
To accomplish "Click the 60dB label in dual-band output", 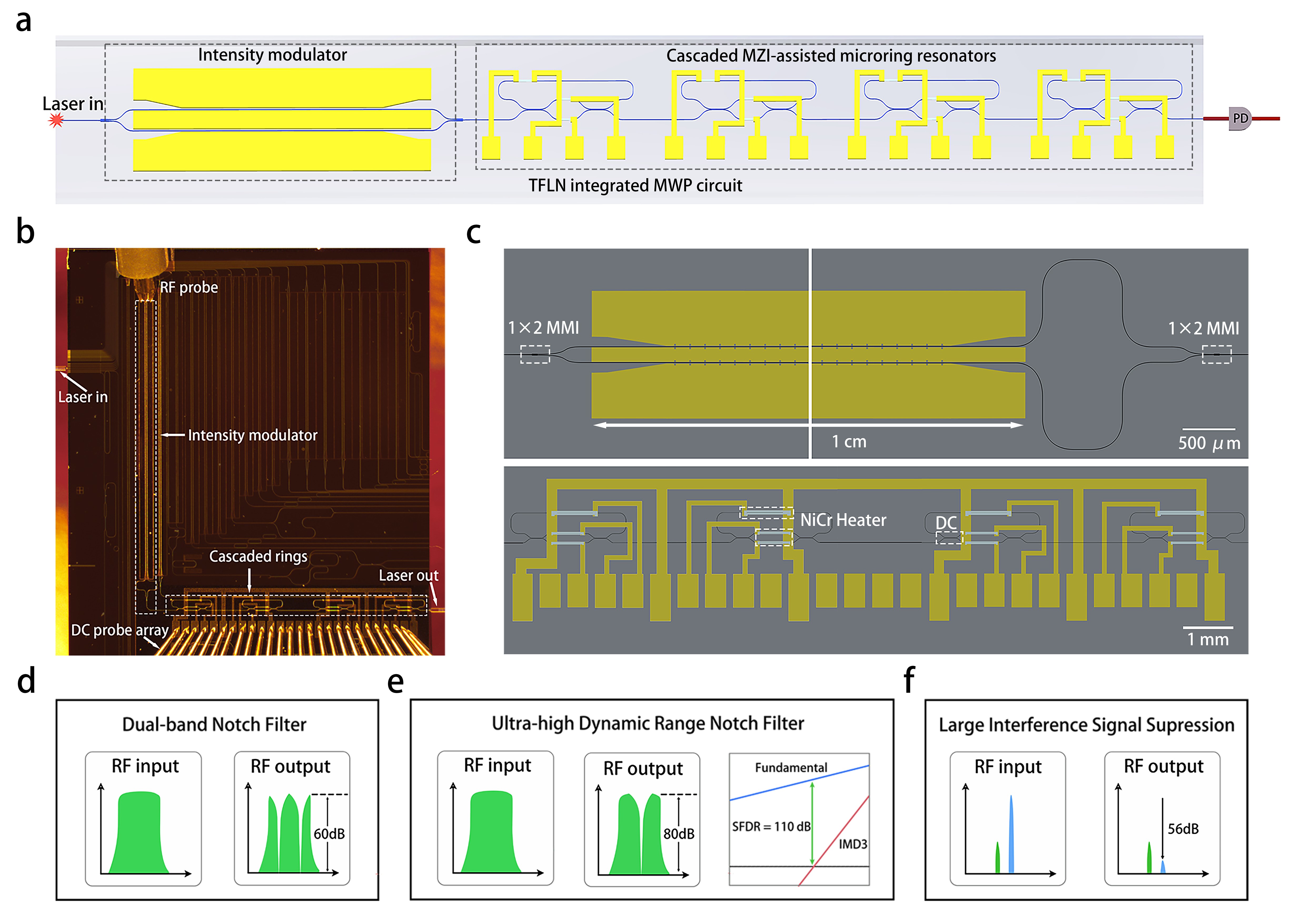I will 329,834.
